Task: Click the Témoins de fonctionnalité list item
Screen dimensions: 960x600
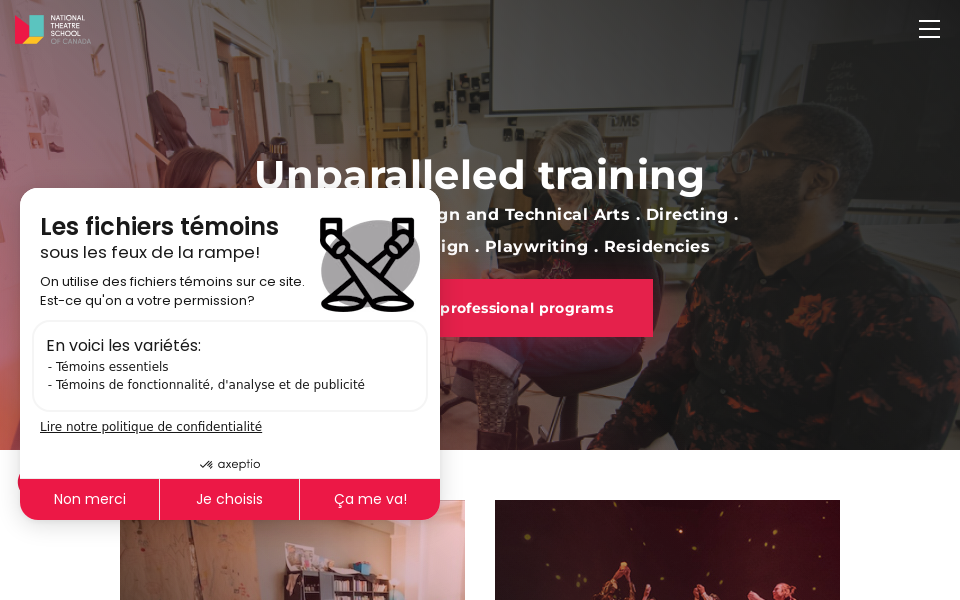Action: (x=206, y=385)
